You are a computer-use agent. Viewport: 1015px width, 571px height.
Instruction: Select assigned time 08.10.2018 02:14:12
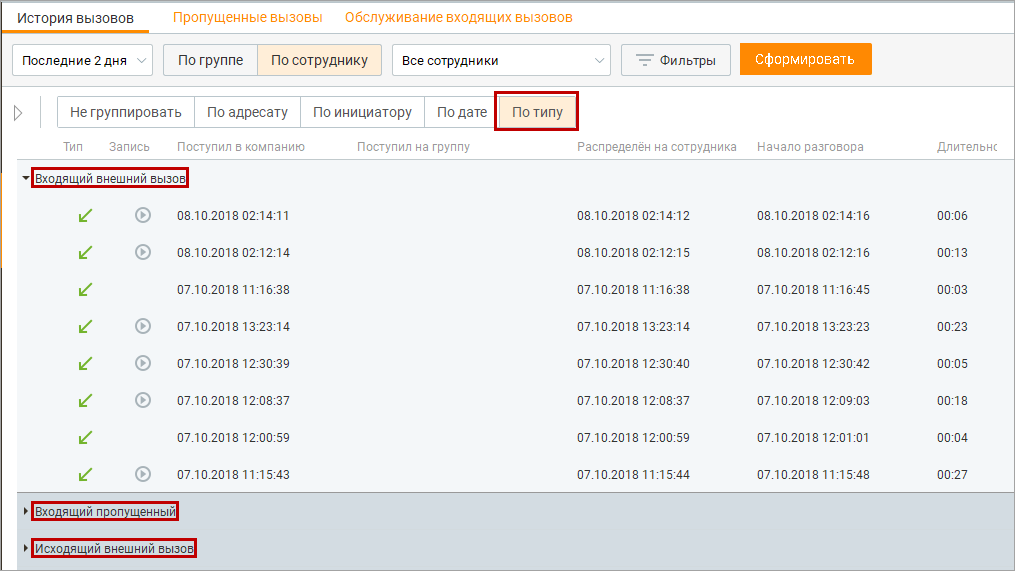click(x=633, y=216)
